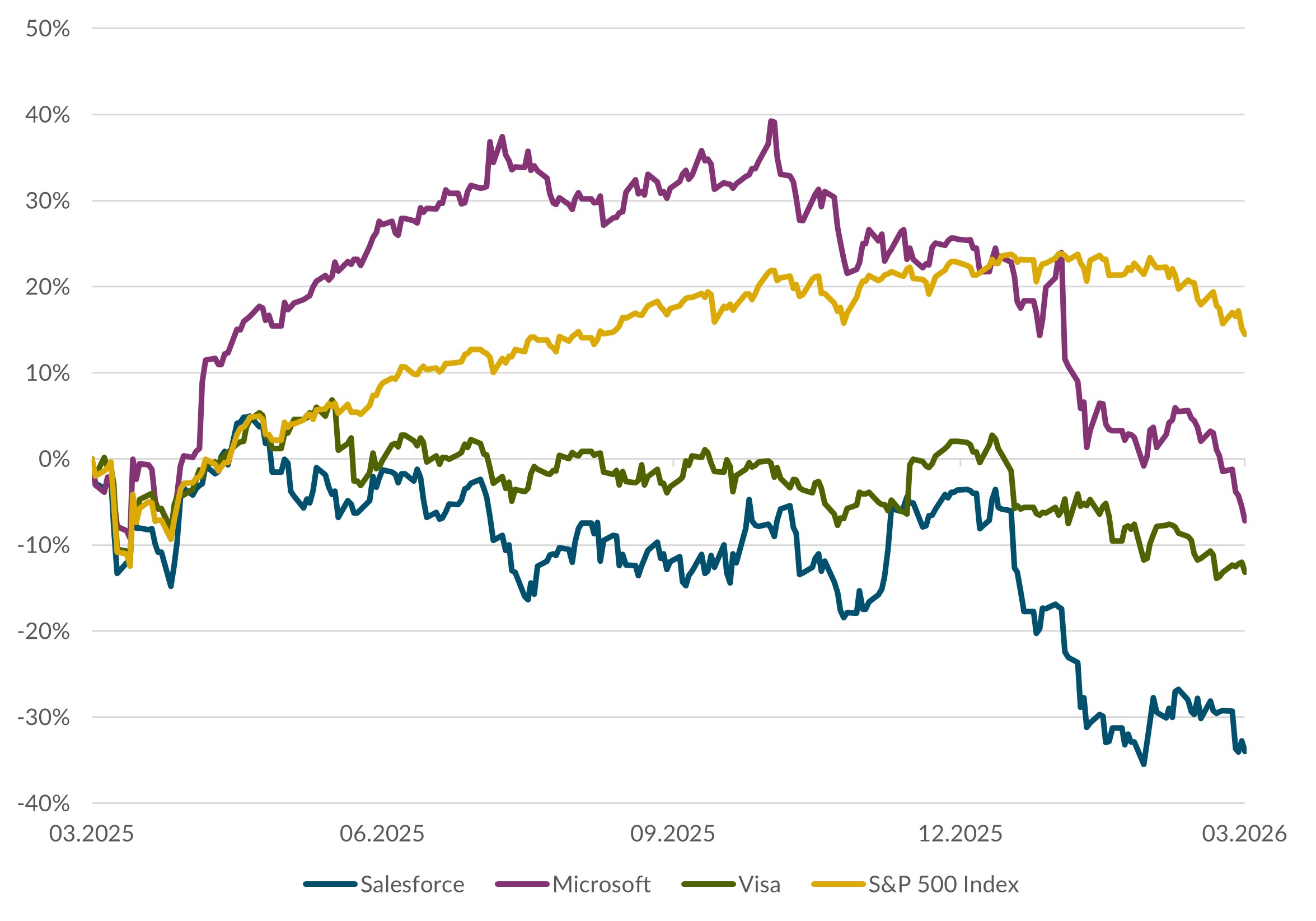The width and height of the screenshot is (1316, 921).
Task: Select the 03.2026 x-axis date label
Action: pos(1244,833)
